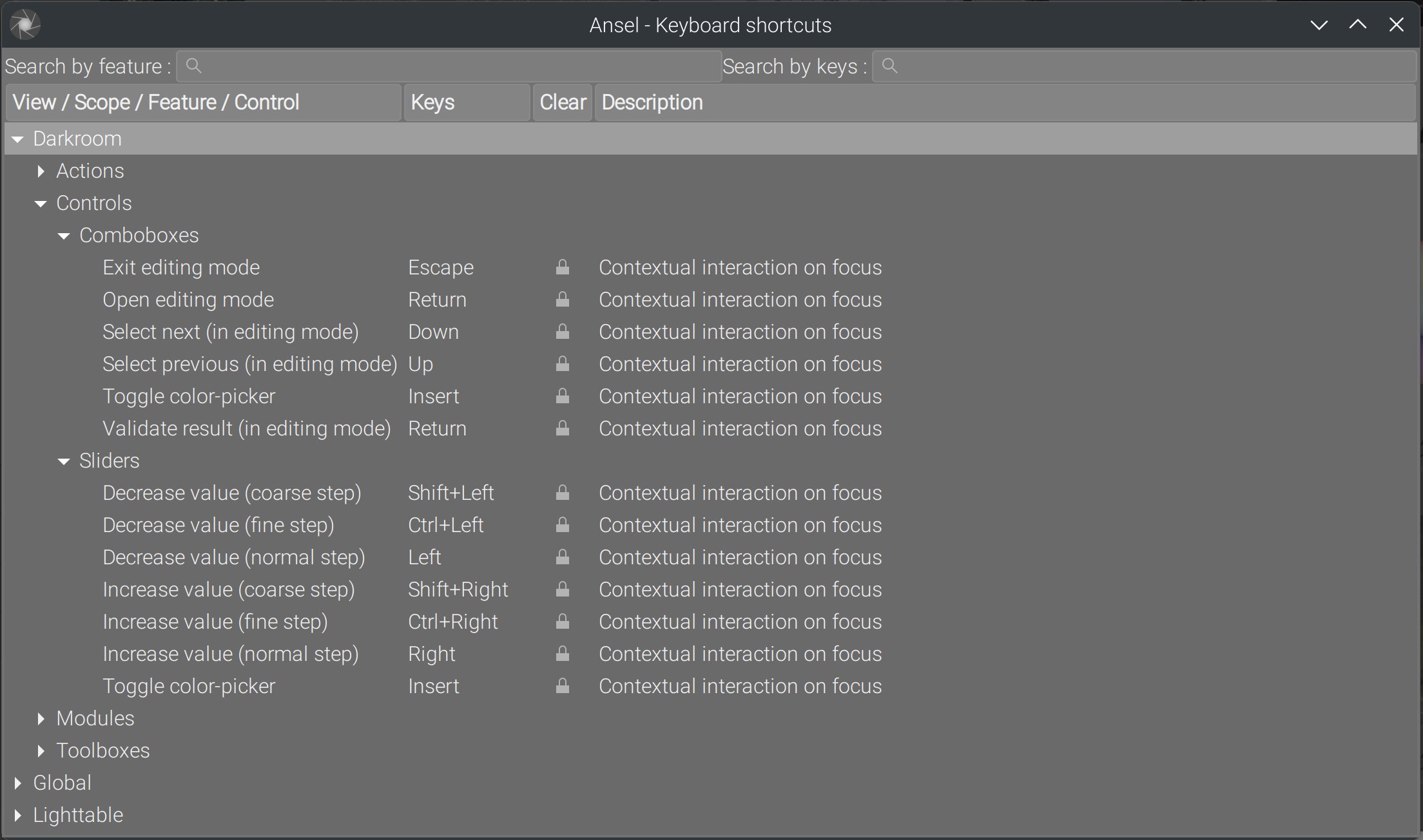Click the Description column header
The height and width of the screenshot is (840, 1423).
click(x=1005, y=102)
